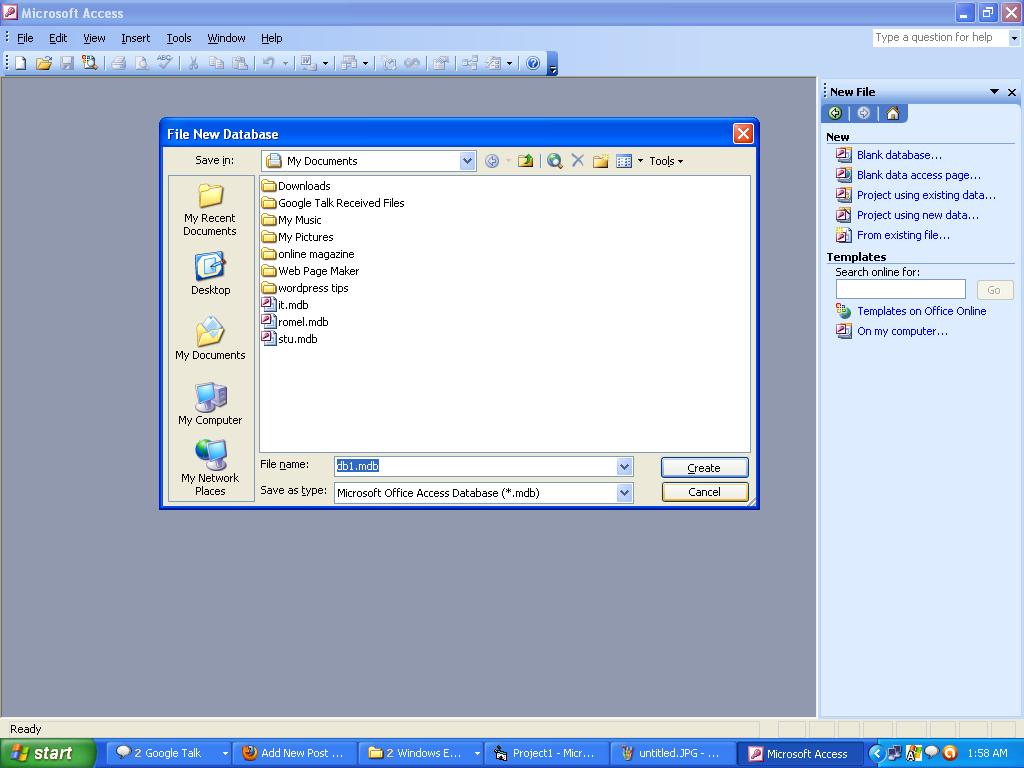Viewport: 1024px width, 768px height.
Task: Click the Type a question for help box
Action: (x=940, y=38)
